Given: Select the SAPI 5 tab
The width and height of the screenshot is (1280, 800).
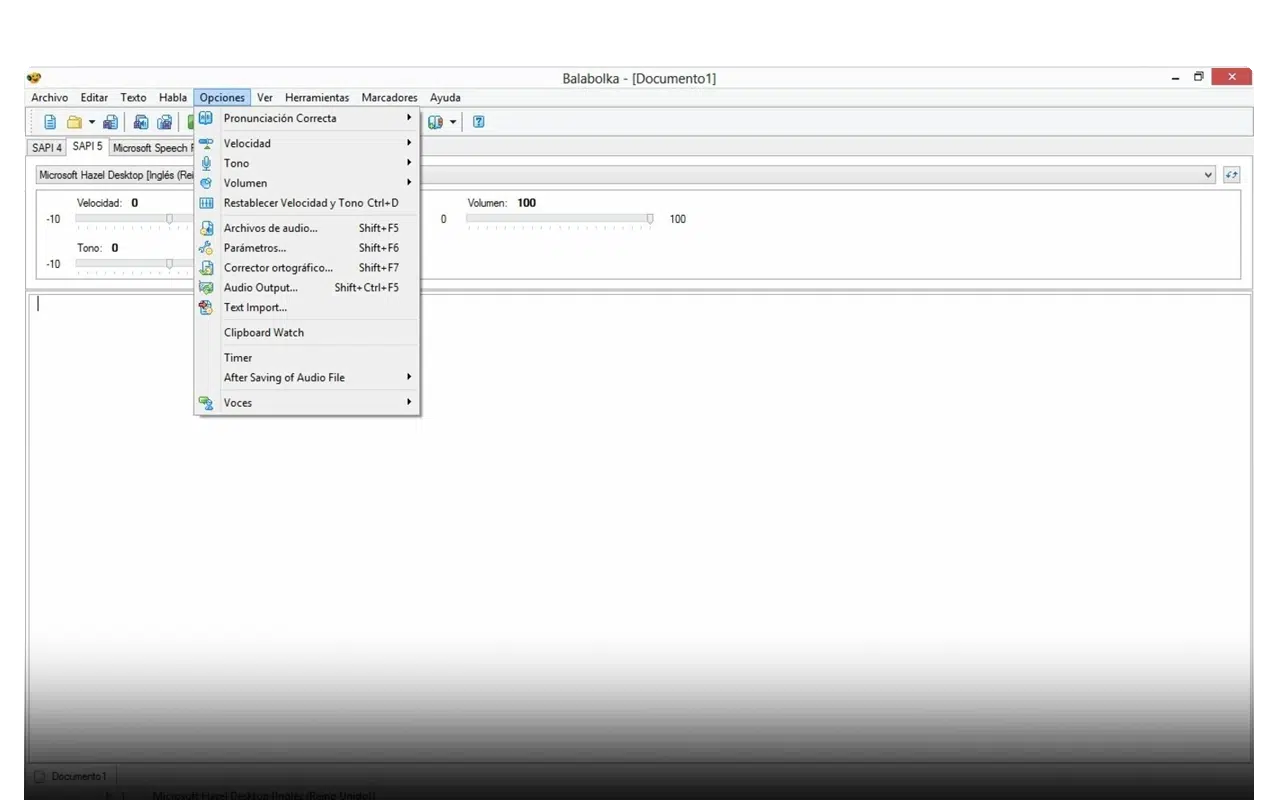Looking at the screenshot, I should coord(87,146).
